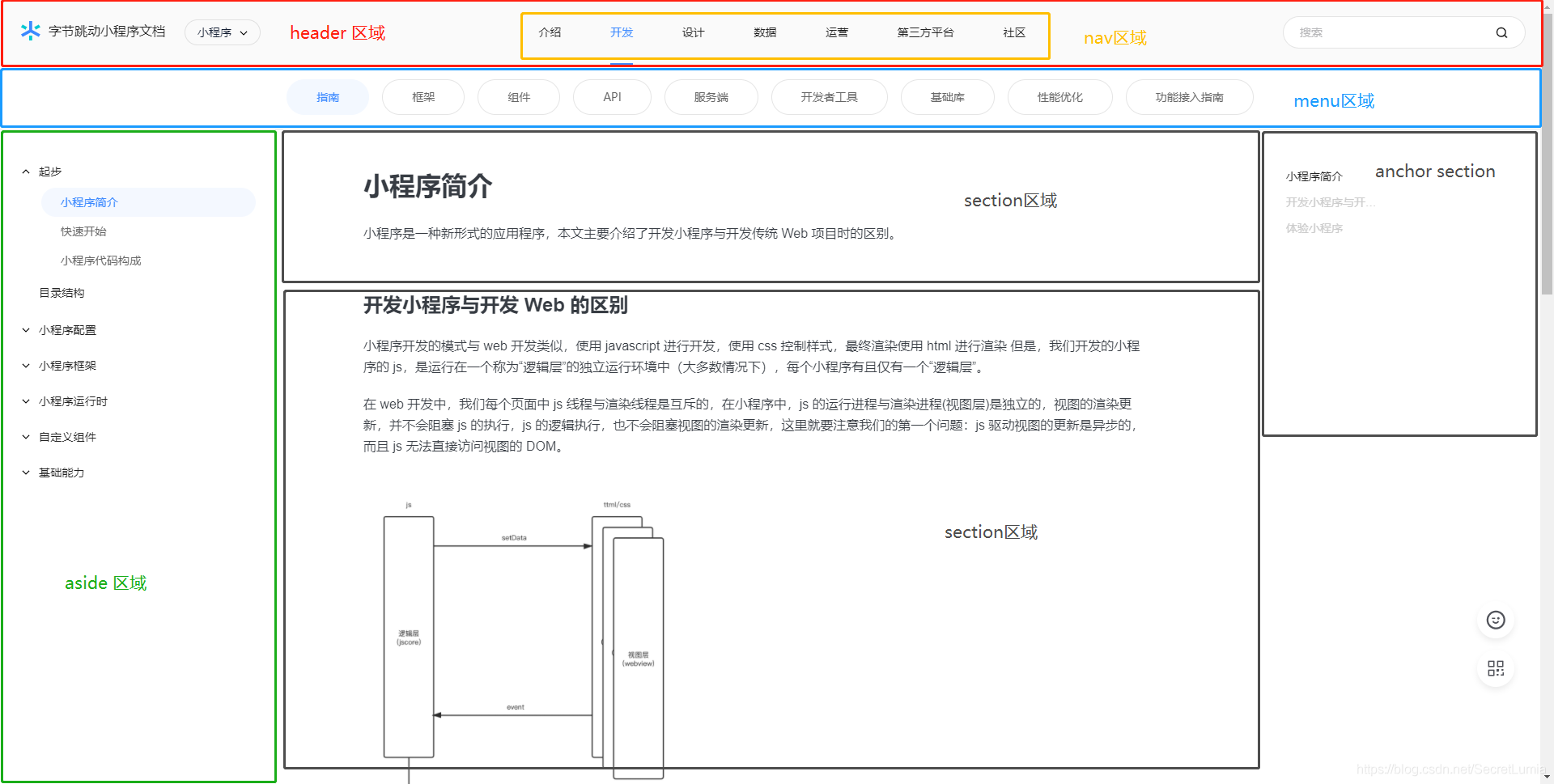Open 目录结构 in the sidebar
1554x784 pixels.
pyautogui.click(x=62, y=293)
